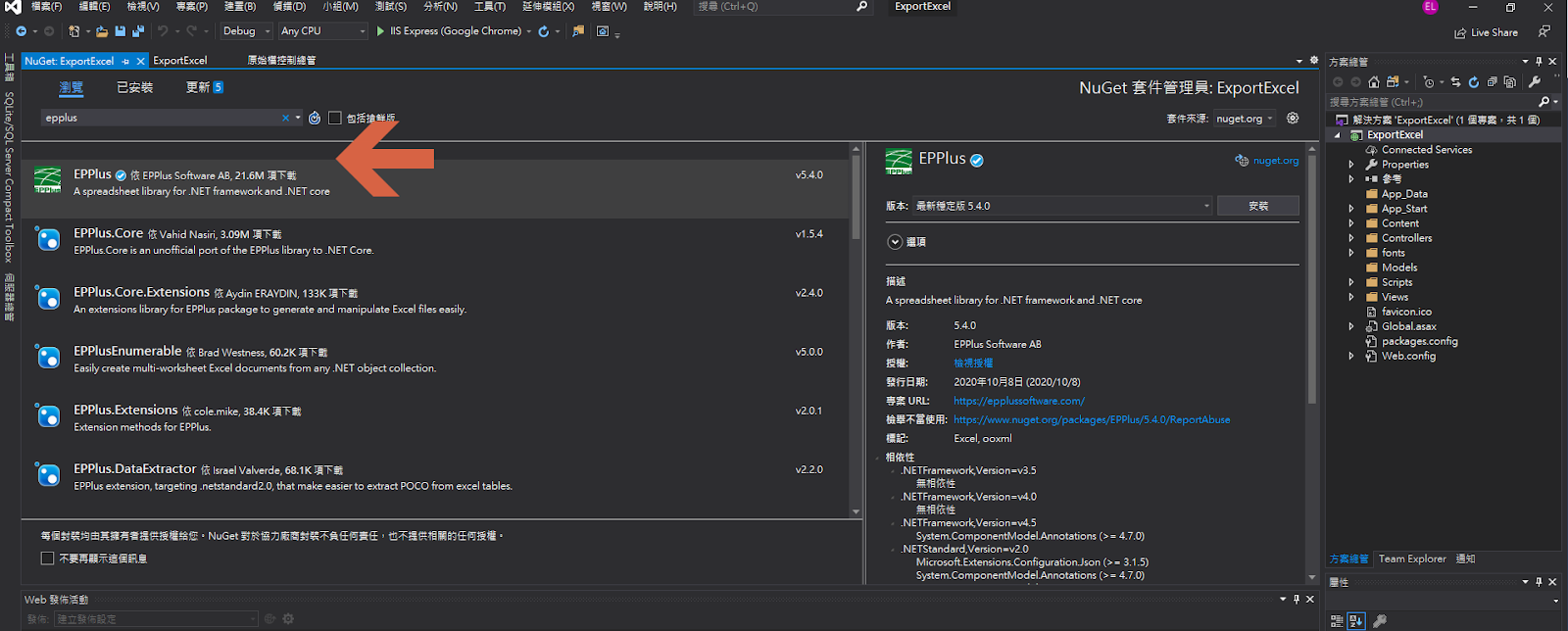
Task: Click the EL account avatar
Action: (x=1430, y=7)
